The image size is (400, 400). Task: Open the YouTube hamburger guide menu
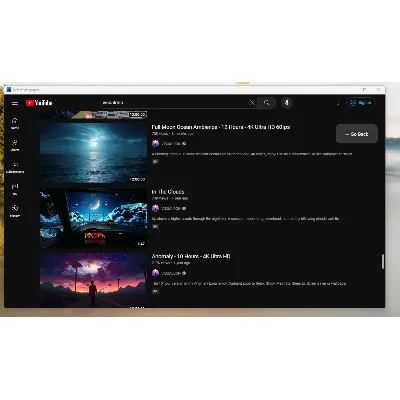pyautogui.click(x=15, y=103)
